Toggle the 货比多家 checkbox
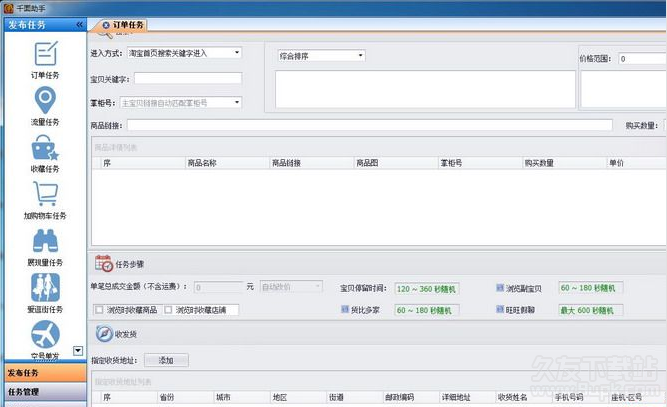The width and height of the screenshot is (667, 407). tap(345, 310)
